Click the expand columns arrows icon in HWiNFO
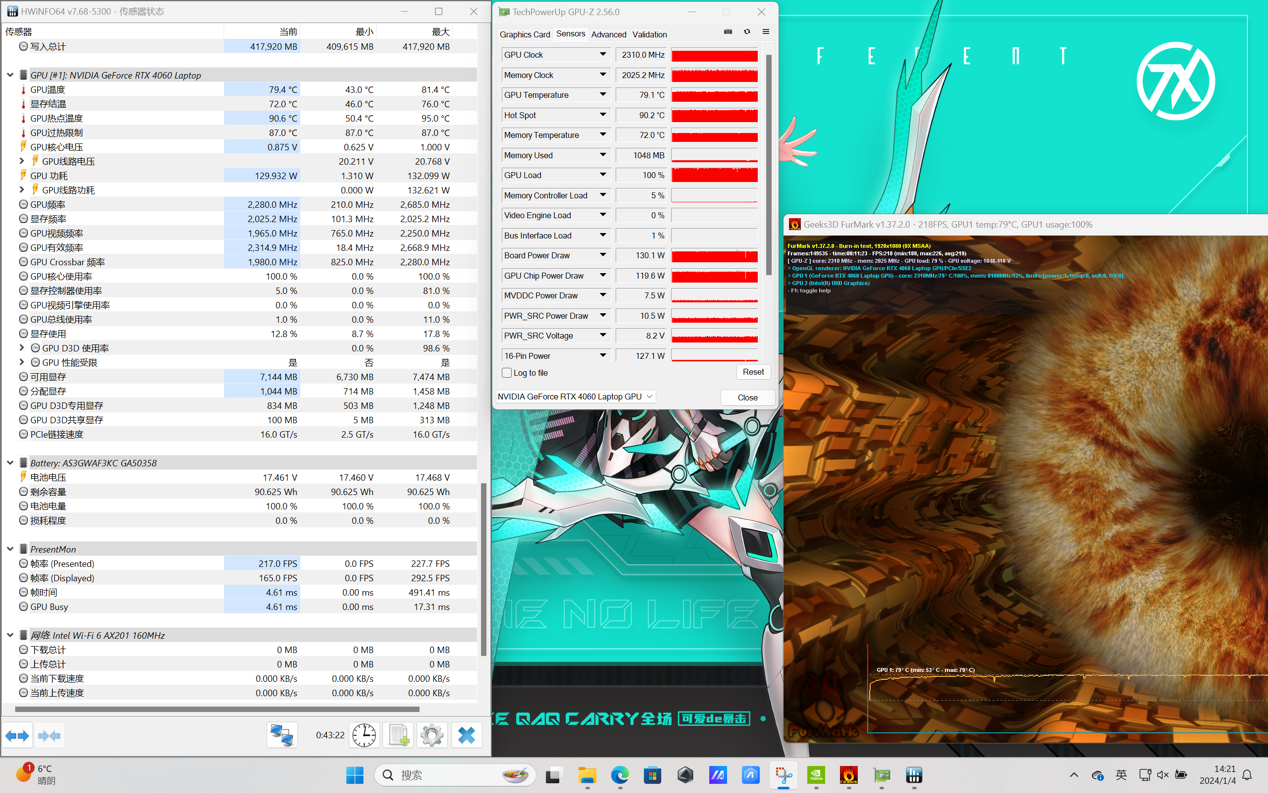The width and height of the screenshot is (1268, 793). pos(18,736)
